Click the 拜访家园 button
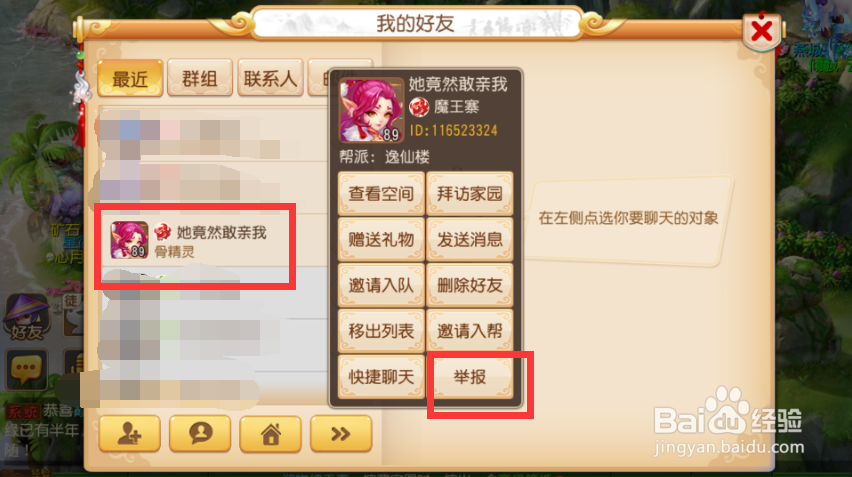This screenshot has width=852, height=477. [x=470, y=194]
